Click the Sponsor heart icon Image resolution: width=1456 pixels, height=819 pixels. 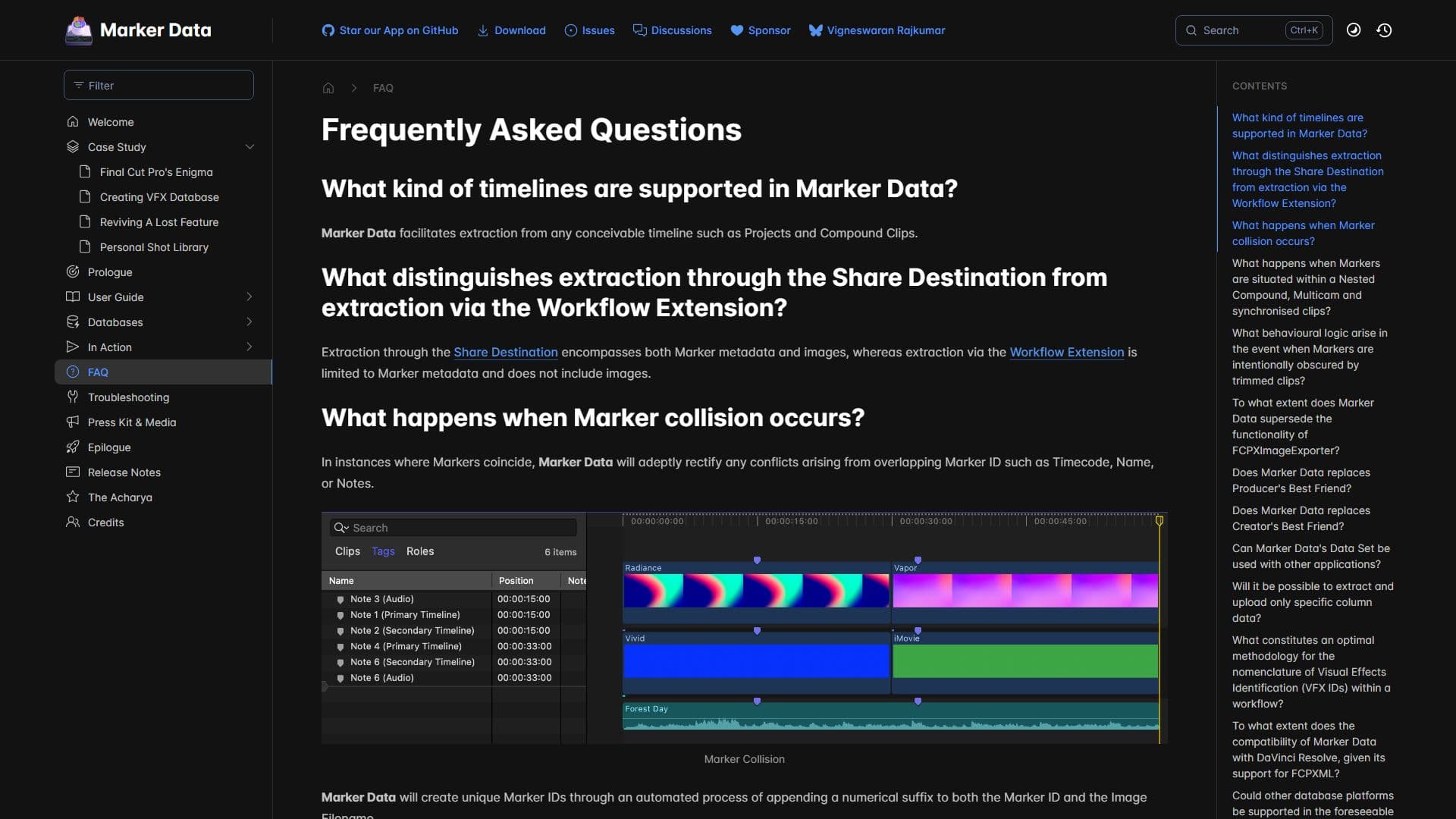(x=737, y=30)
